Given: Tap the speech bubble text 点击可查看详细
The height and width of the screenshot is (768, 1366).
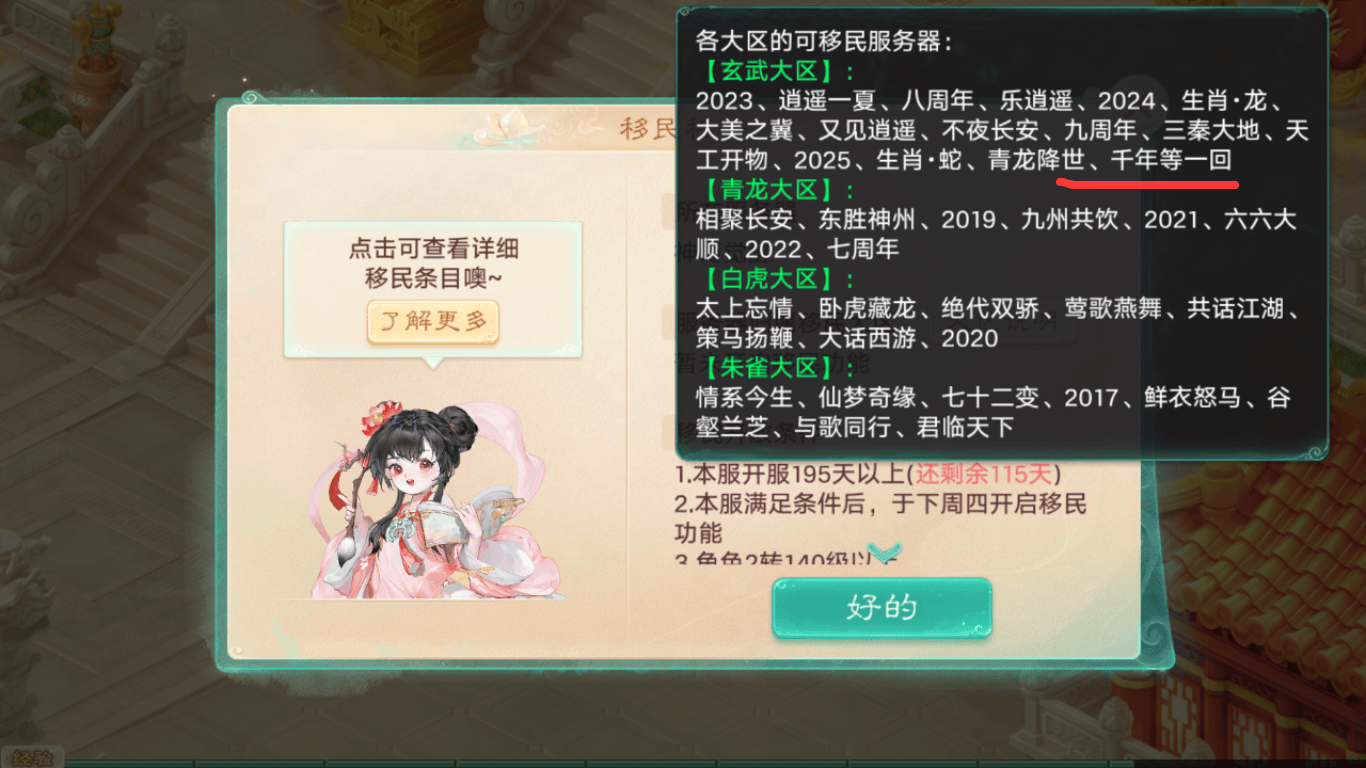Looking at the screenshot, I should coord(433,249).
